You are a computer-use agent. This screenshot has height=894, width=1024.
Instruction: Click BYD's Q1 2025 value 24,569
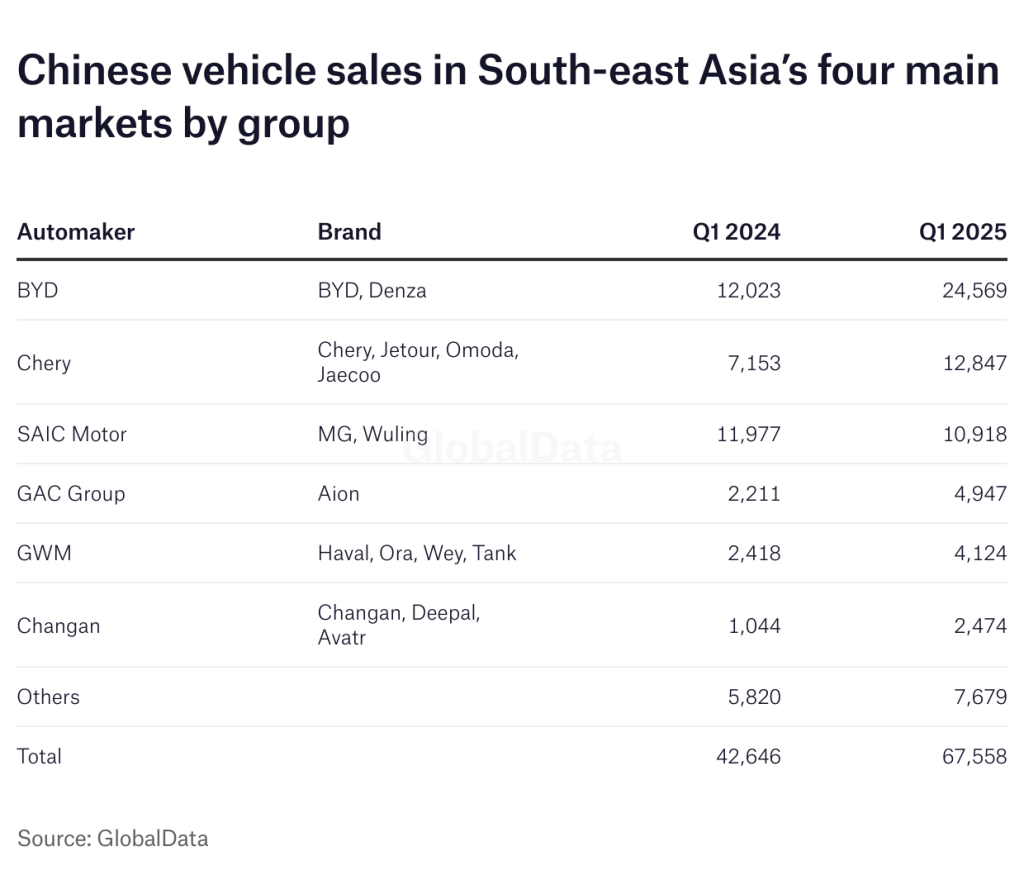pos(972,291)
